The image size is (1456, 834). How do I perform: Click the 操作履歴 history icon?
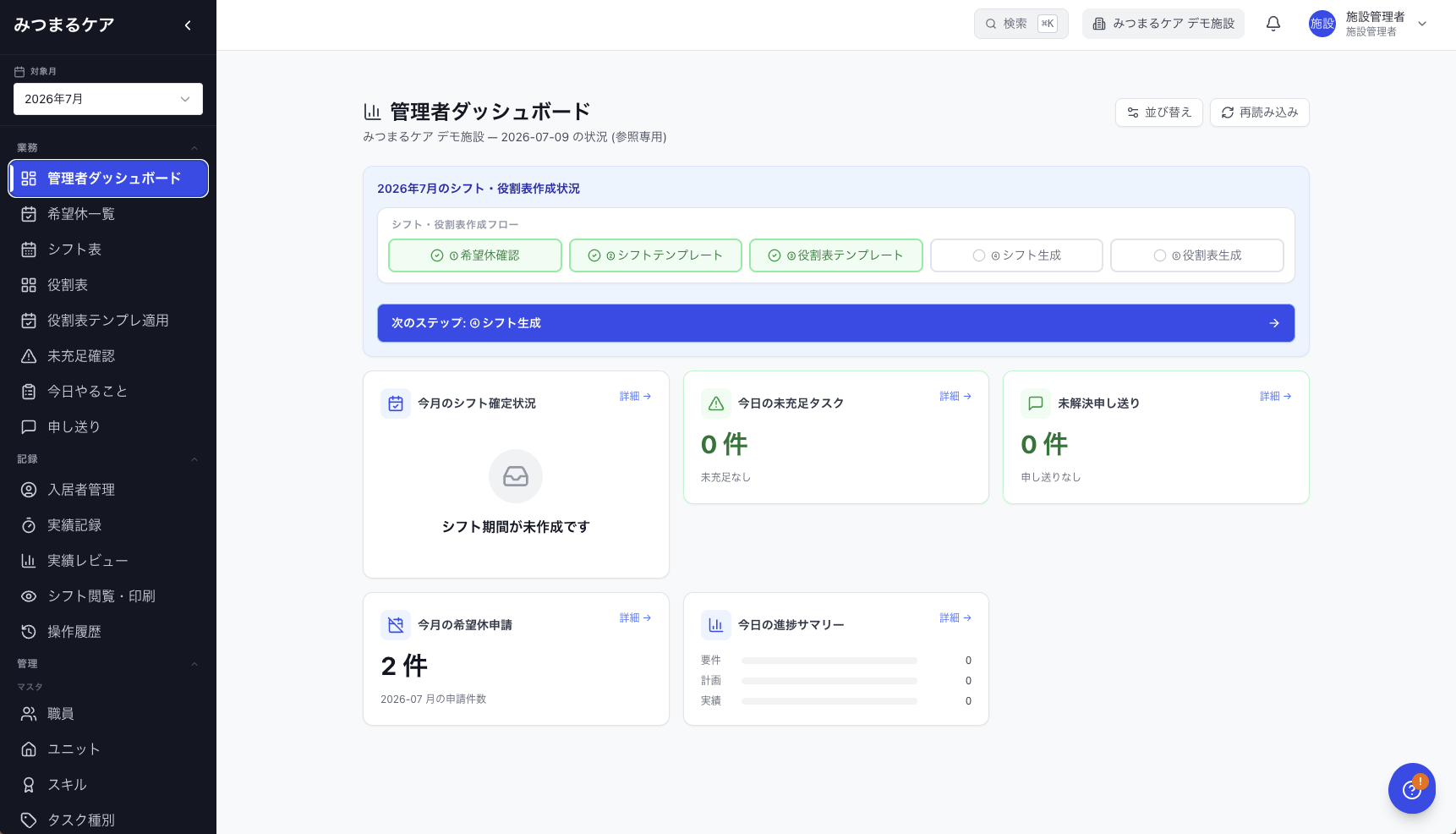click(x=29, y=632)
